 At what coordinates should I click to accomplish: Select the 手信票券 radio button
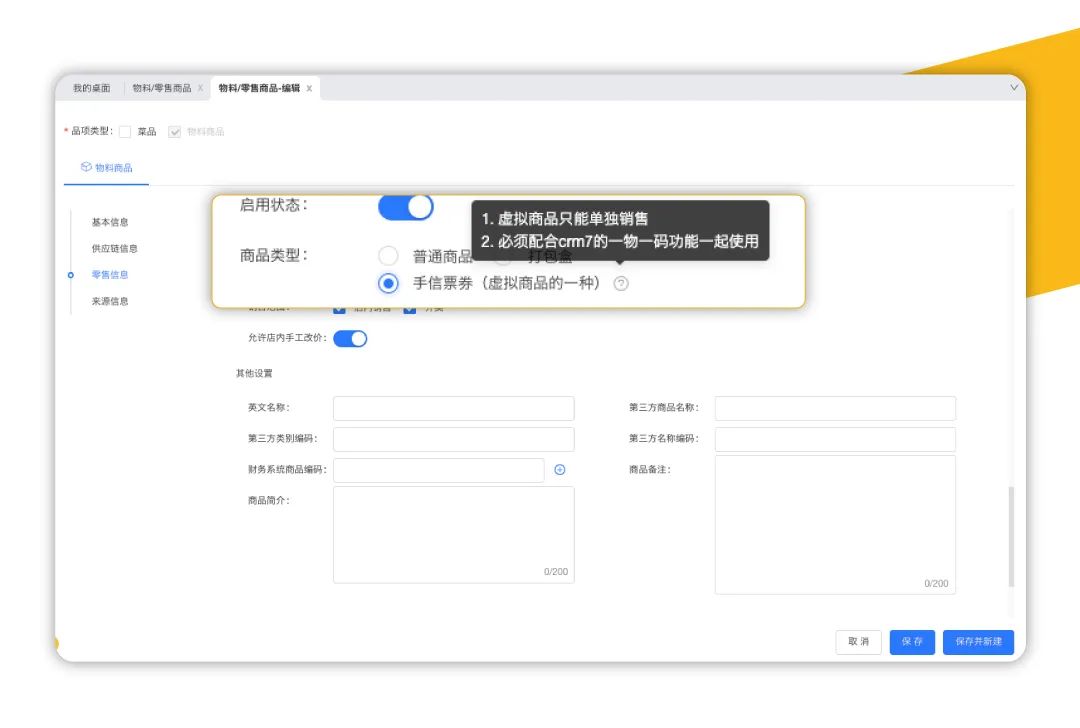pyautogui.click(x=388, y=283)
